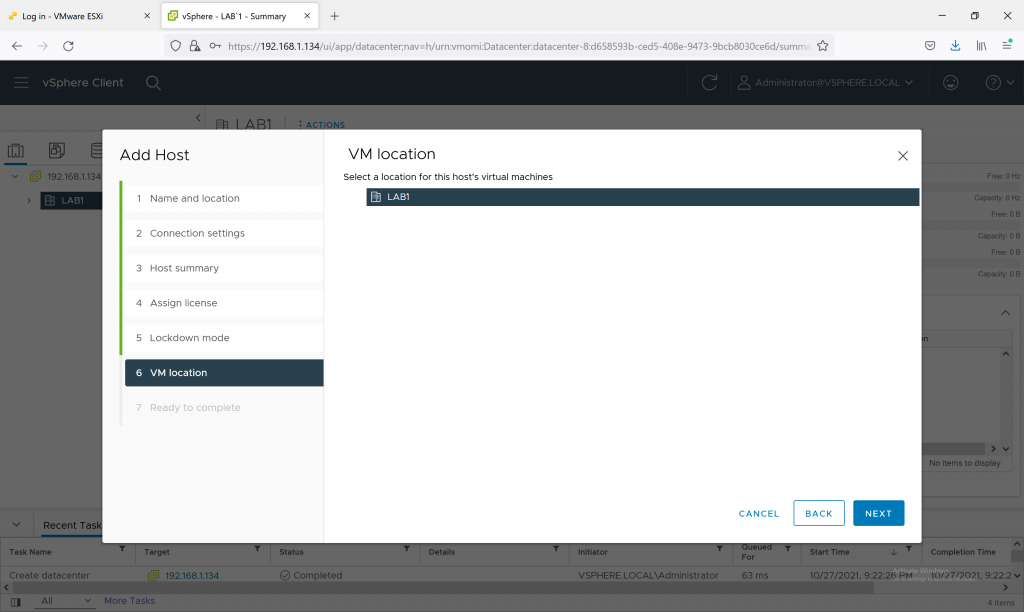Image resolution: width=1024 pixels, height=612 pixels.
Task: Click the tracking protection shield icon
Action: 175,46
